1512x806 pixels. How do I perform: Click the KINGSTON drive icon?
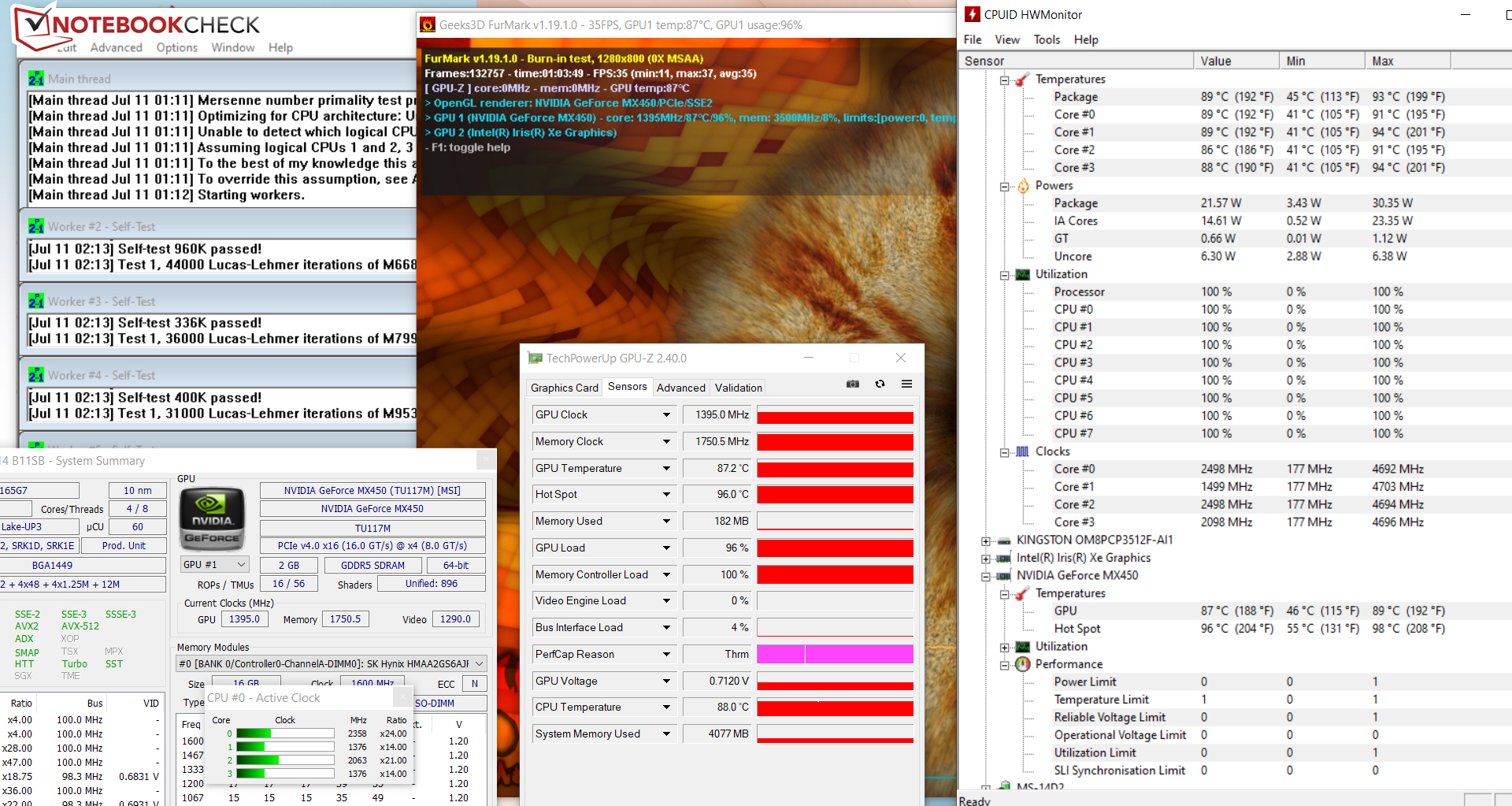coord(1004,540)
